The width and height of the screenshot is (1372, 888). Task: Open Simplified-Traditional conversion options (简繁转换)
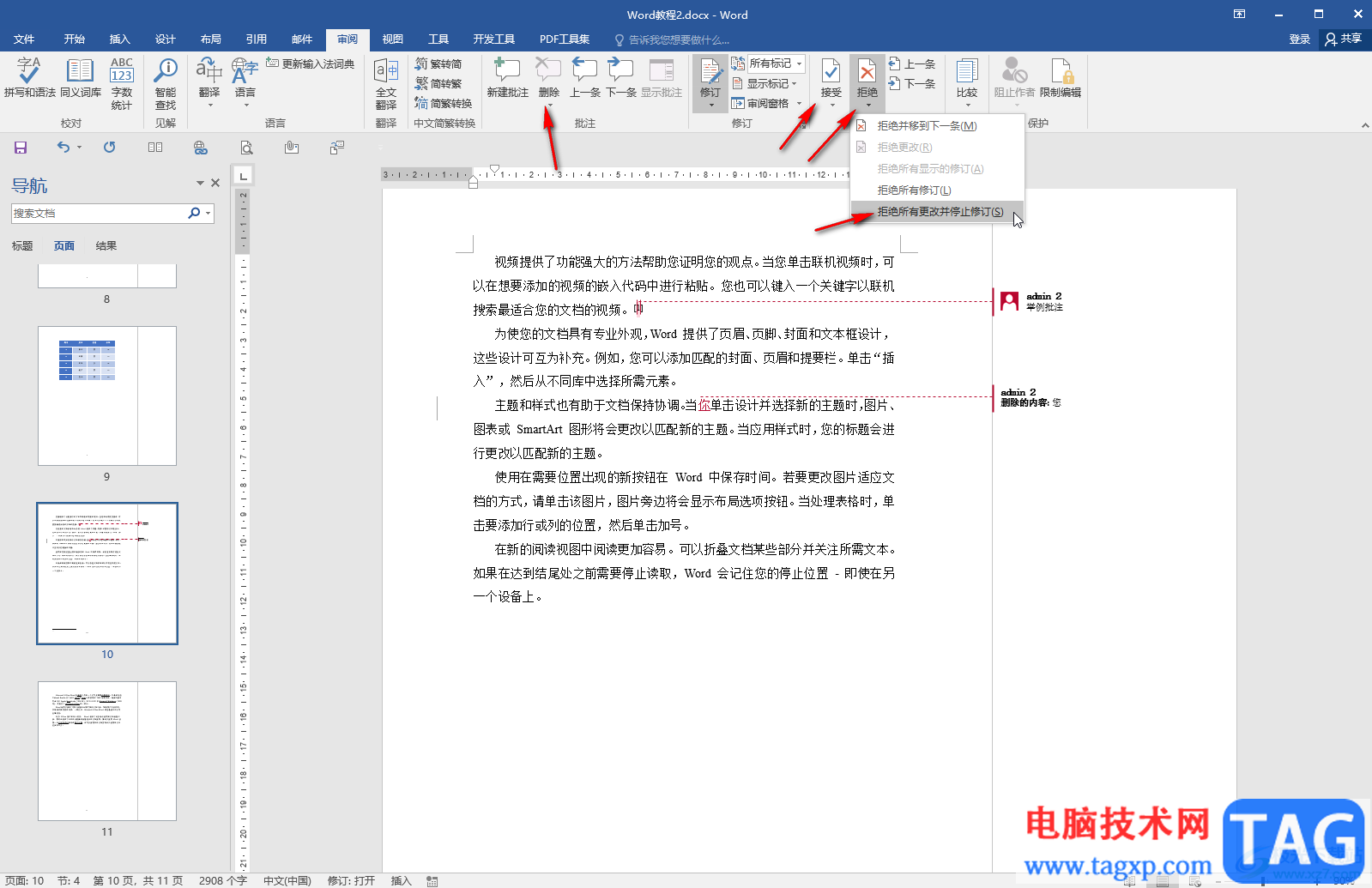pyautogui.click(x=444, y=103)
